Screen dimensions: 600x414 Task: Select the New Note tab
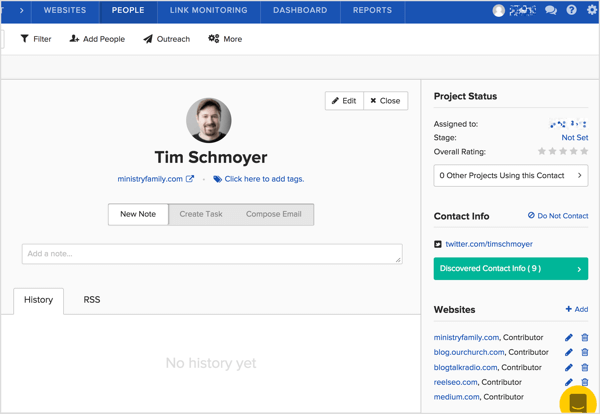[x=138, y=214]
